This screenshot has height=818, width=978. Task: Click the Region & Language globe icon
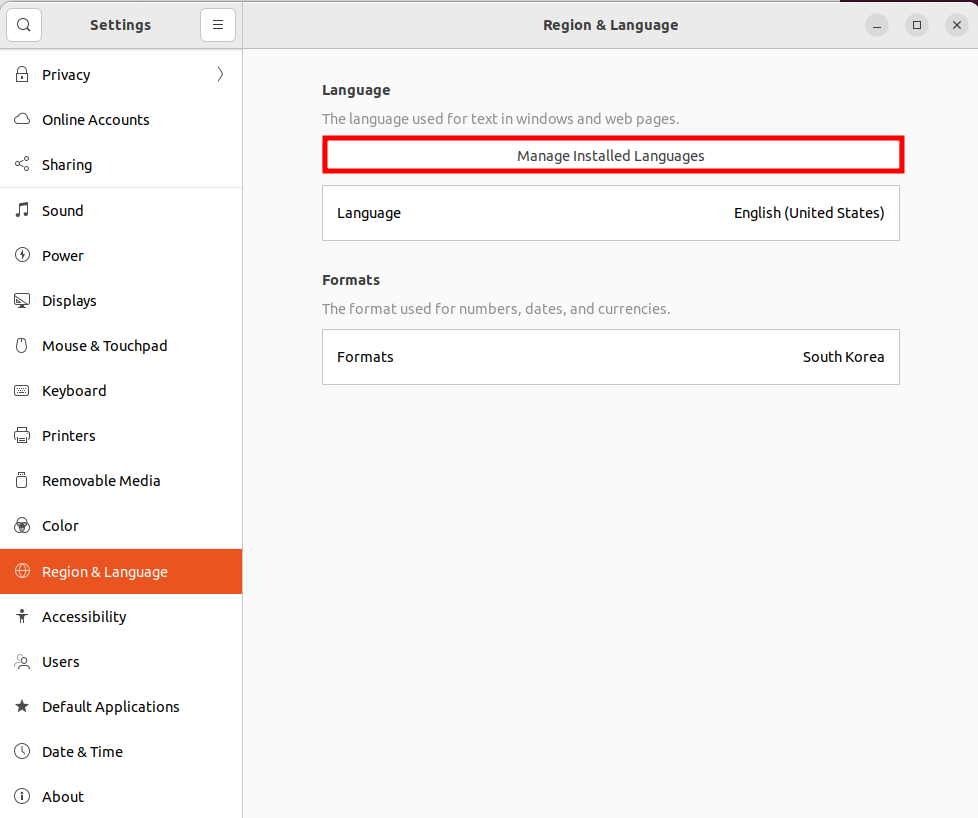(x=22, y=571)
